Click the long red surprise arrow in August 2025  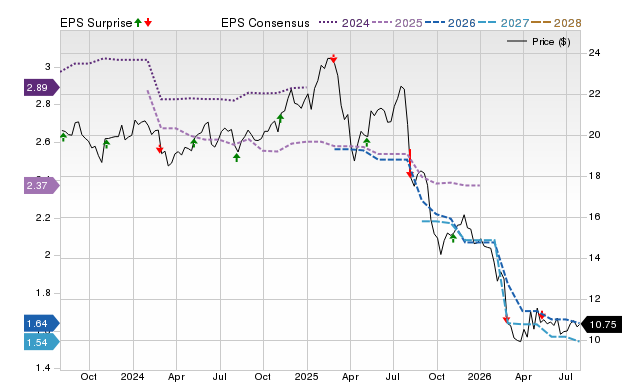coord(409,164)
